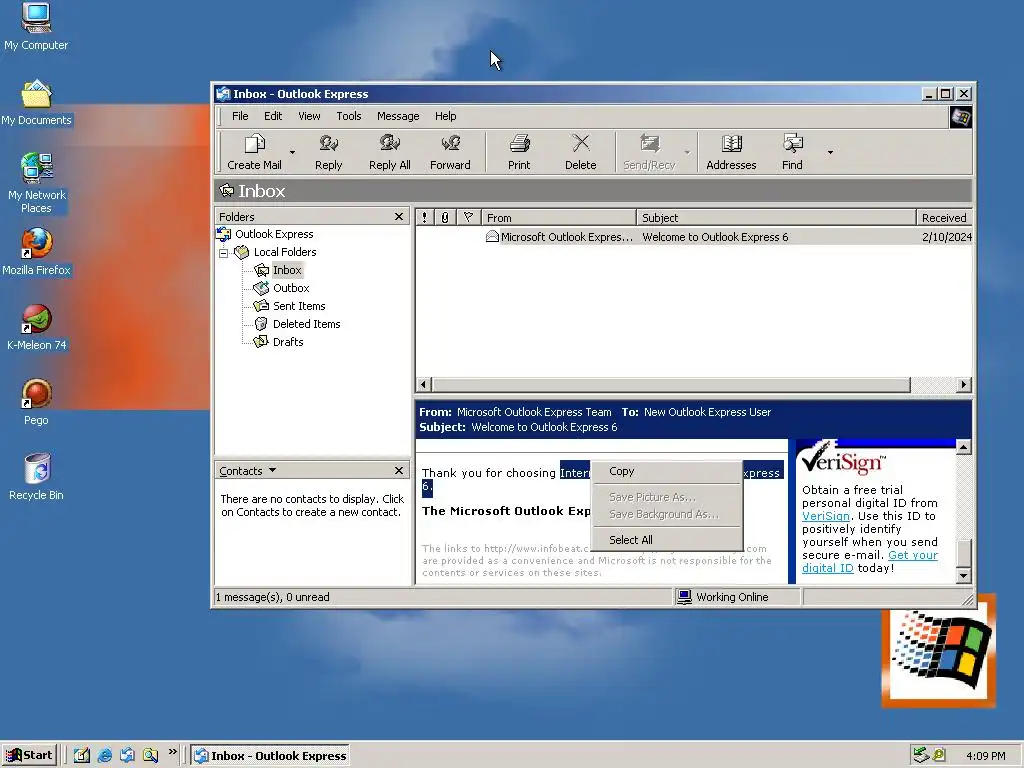
Task: Sort by the Priority column header
Action: point(424,217)
